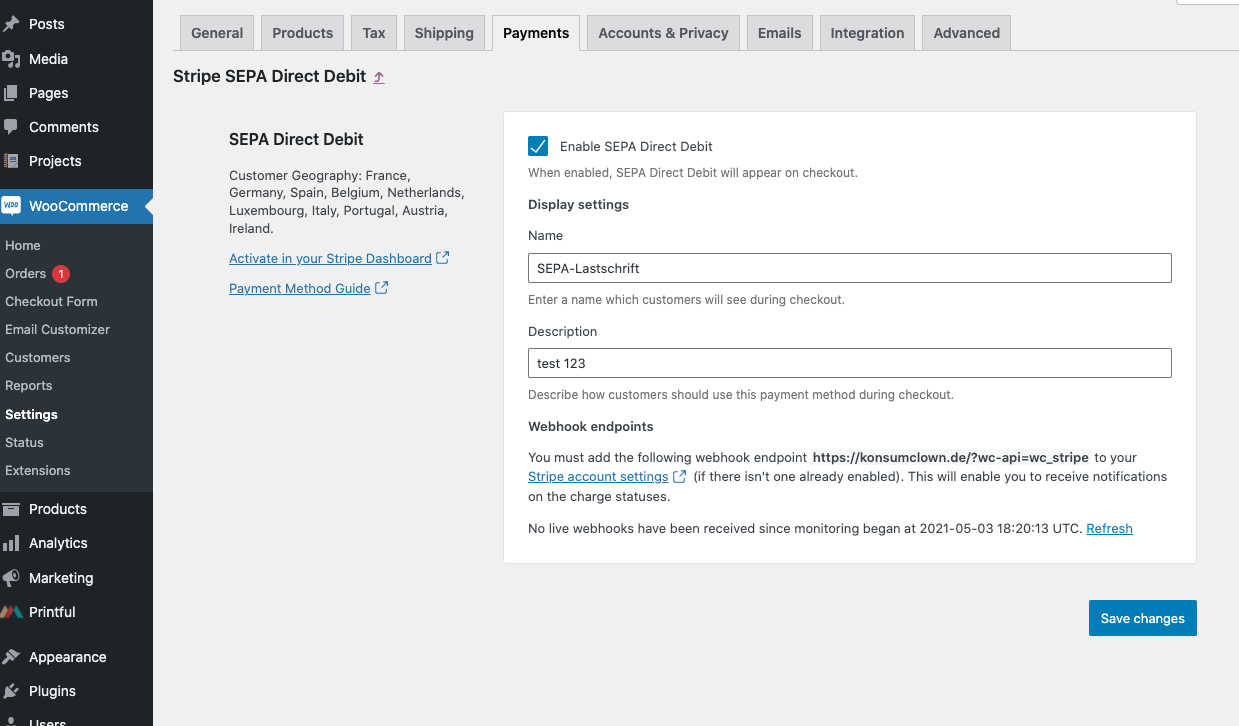
Task: Click the back arrow beside Stripe SEPA Direct Debit
Action: coord(379,77)
